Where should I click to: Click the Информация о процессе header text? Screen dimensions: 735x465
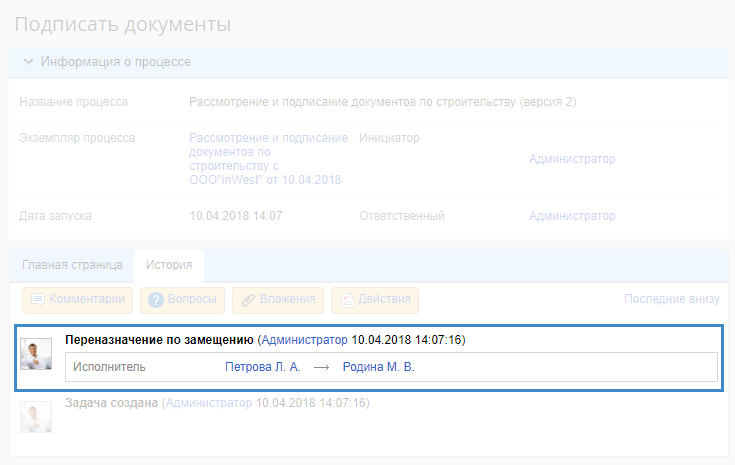point(115,62)
